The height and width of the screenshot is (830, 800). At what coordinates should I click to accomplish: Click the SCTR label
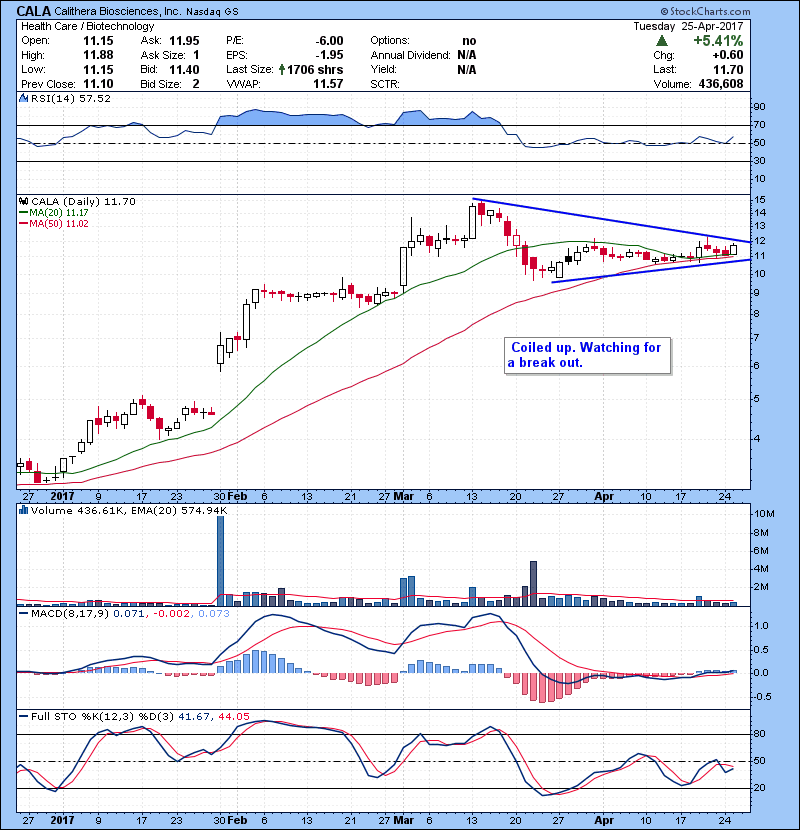coord(385,84)
